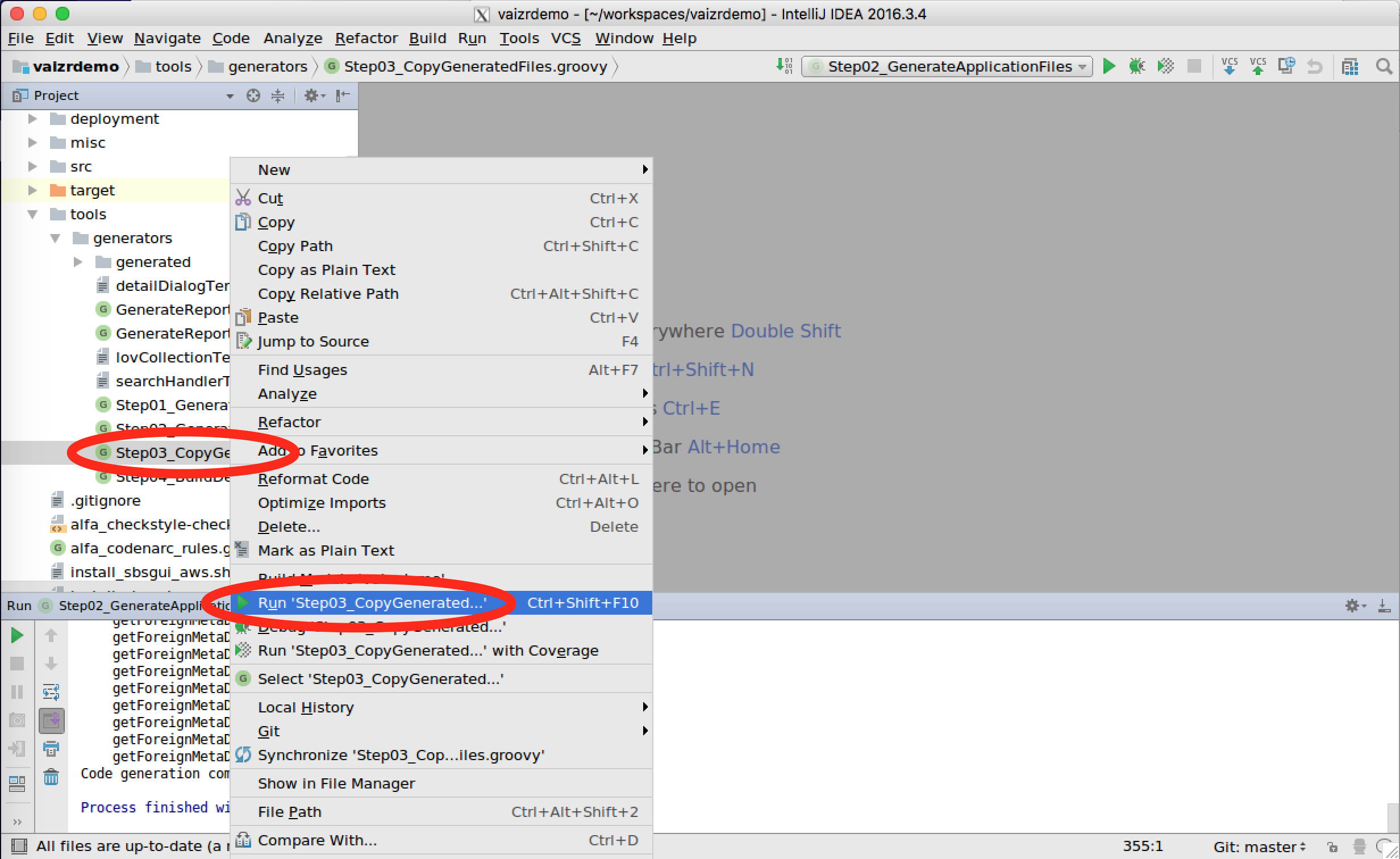The image size is (1400, 859).
Task: Choose Compare With... entry
Action: click(x=441, y=840)
